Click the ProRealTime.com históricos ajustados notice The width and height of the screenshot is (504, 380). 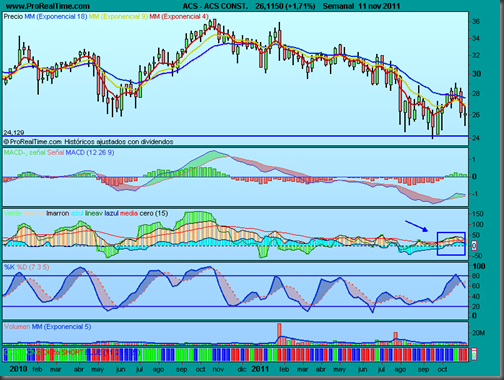(88, 142)
